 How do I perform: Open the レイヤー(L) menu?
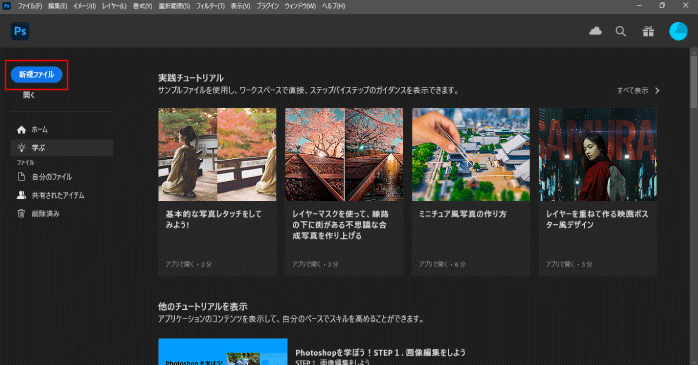pyautogui.click(x=114, y=6)
